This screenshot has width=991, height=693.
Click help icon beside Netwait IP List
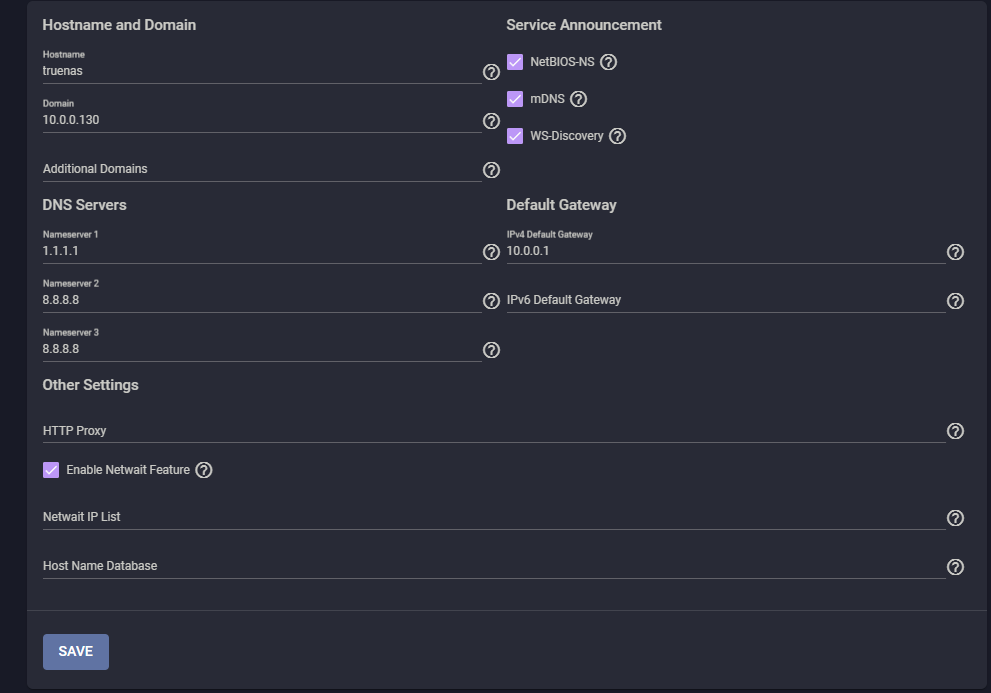coord(955,518)
